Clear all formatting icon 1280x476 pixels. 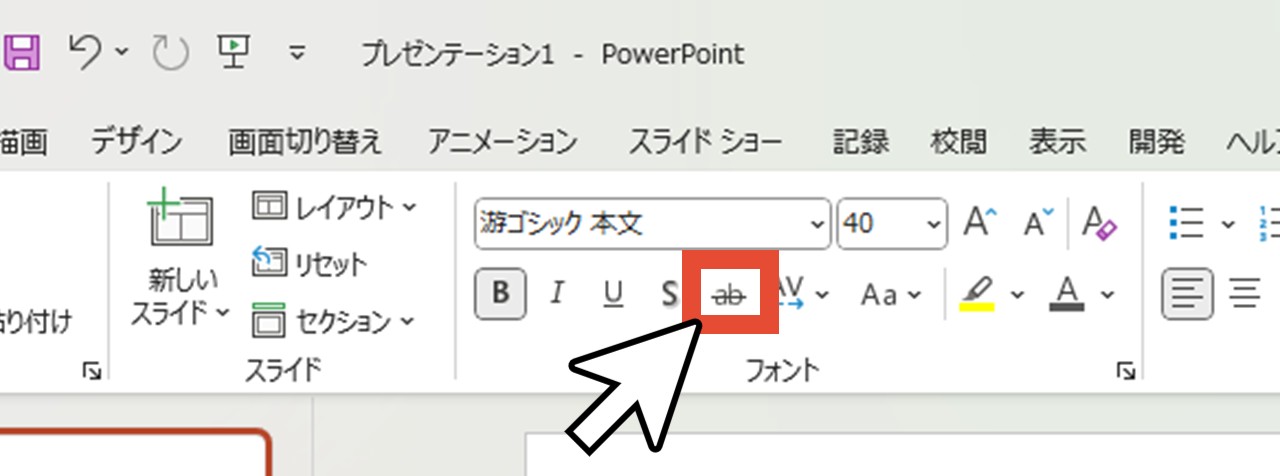coord(1099,222)
